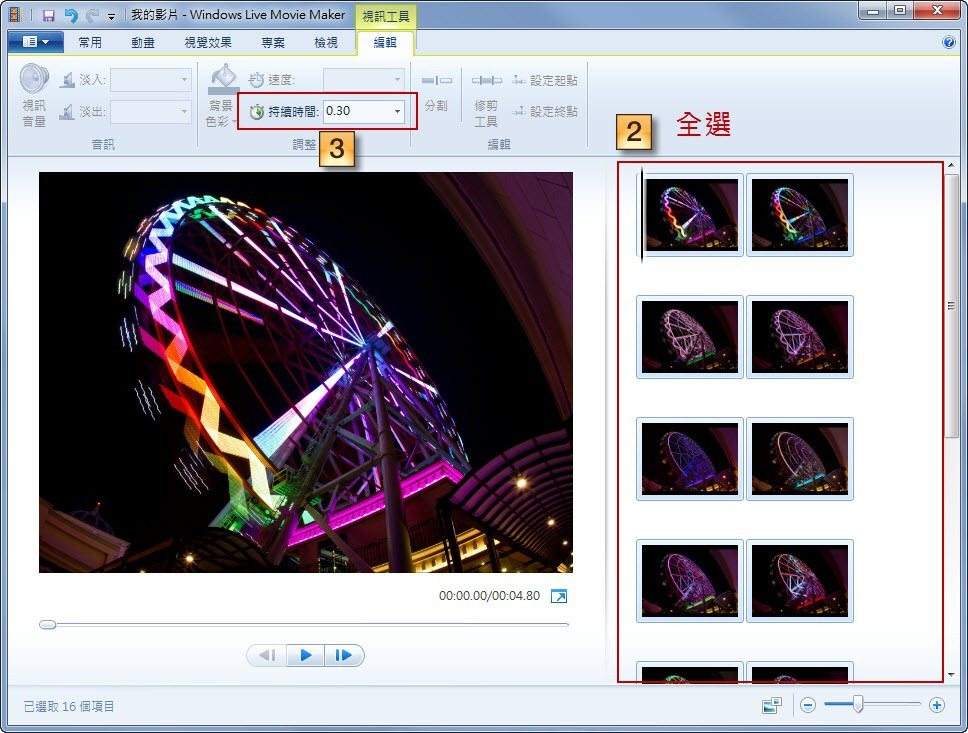Select the 視訊音量 video volume icon

31,90
